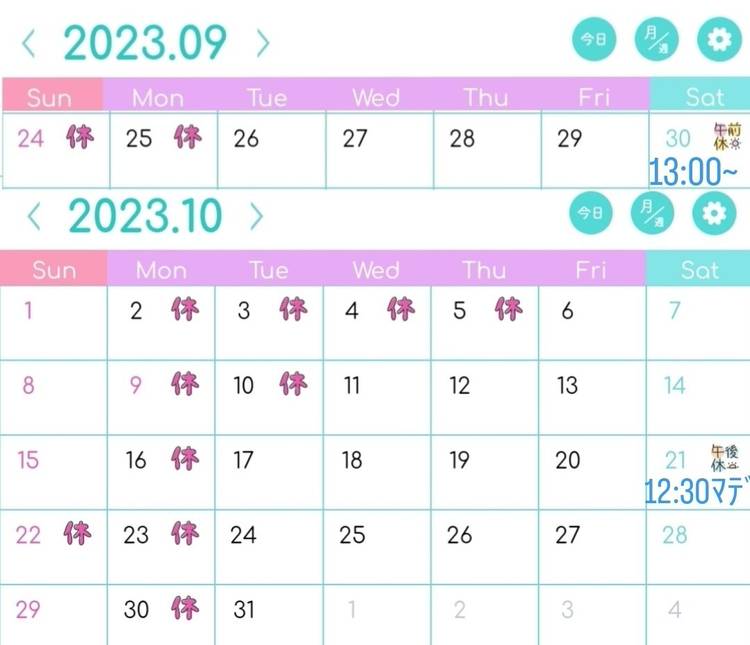Go to next month from 2023.10

pos(257,215)
